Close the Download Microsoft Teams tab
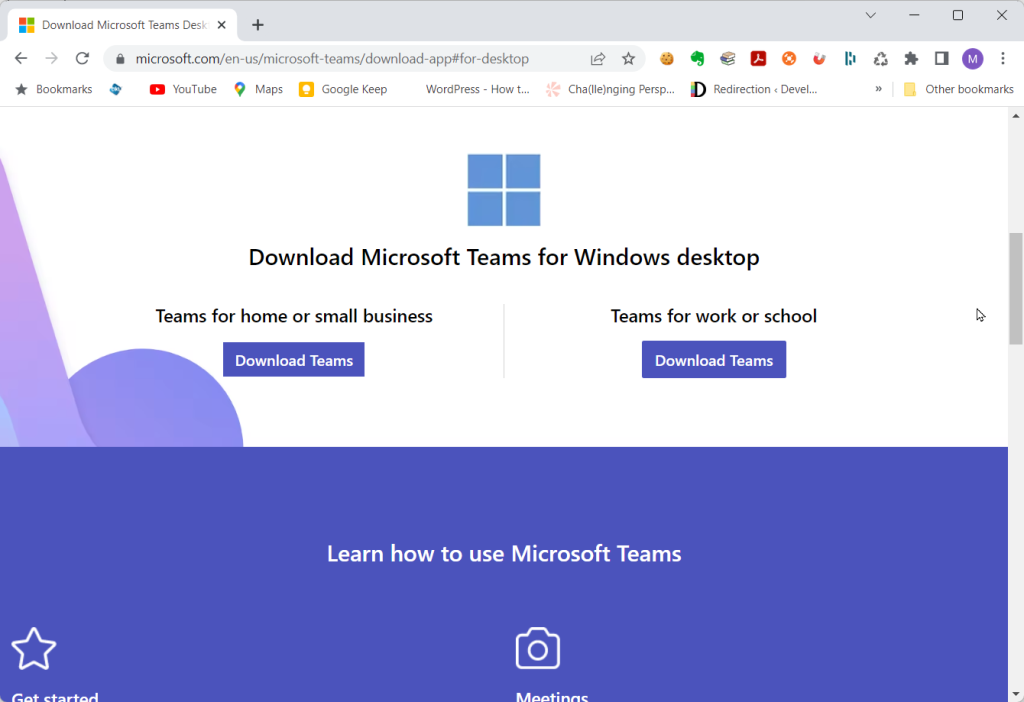Image resolution: width=1024 pixels, height=702 pixels. [x=221, y=25]
